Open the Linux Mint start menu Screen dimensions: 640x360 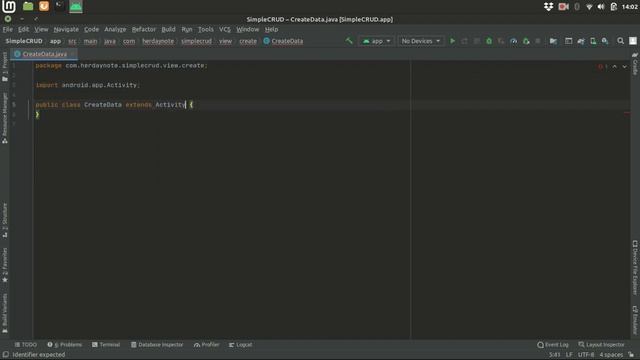tap(9, 6)
